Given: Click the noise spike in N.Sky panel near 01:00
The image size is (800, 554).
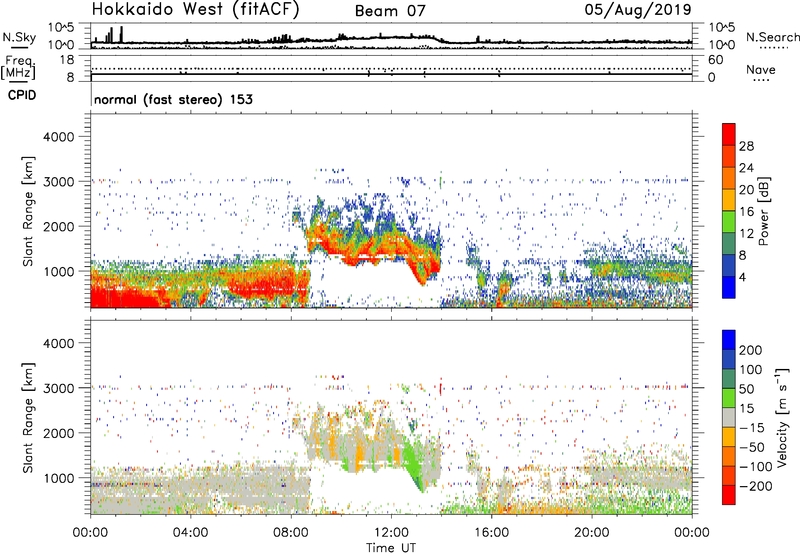Looking at the screenshot, I should click(x=121, y=35).
